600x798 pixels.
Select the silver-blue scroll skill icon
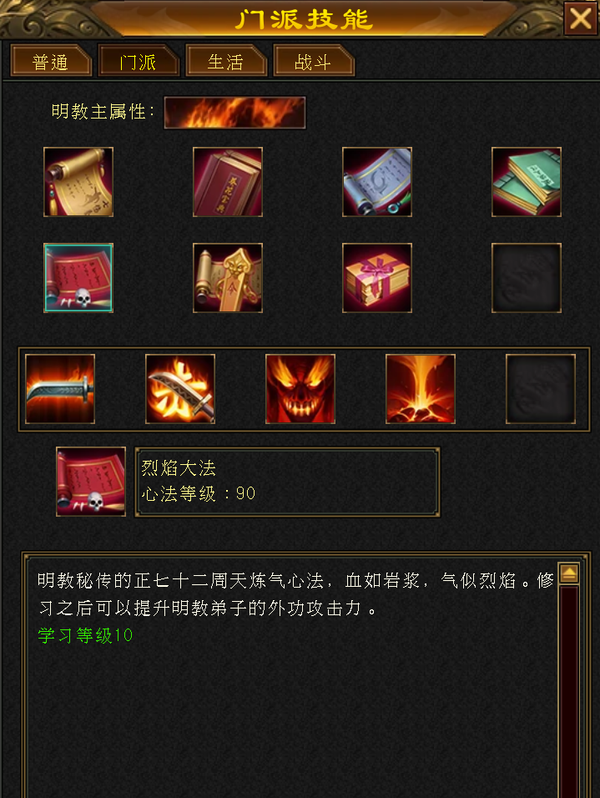pyautogui.click(x=377, y=182)
